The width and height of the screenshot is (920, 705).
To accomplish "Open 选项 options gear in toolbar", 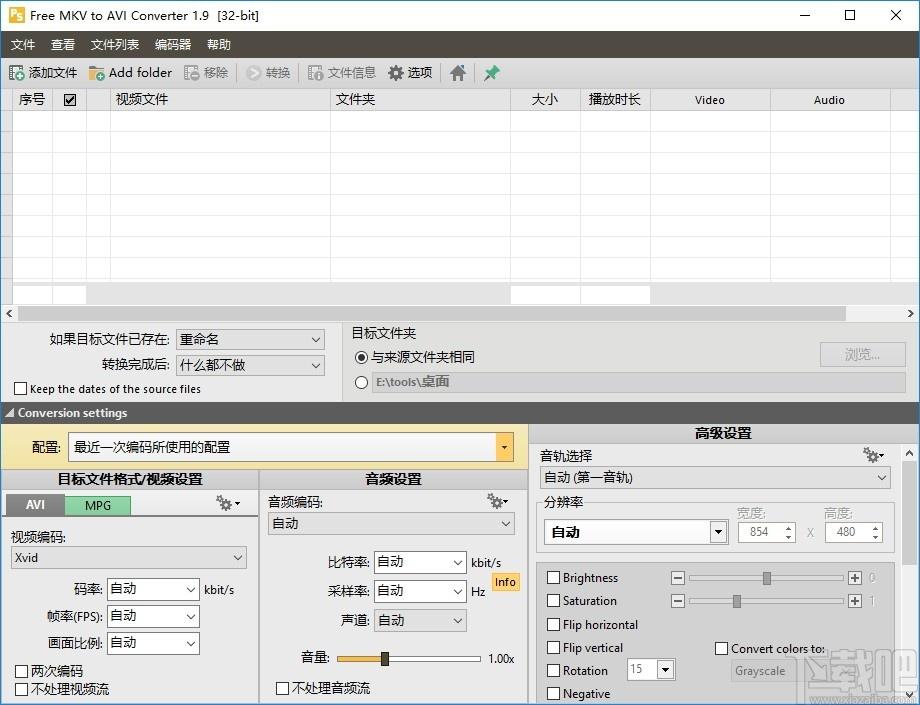I will click(396, 73).
